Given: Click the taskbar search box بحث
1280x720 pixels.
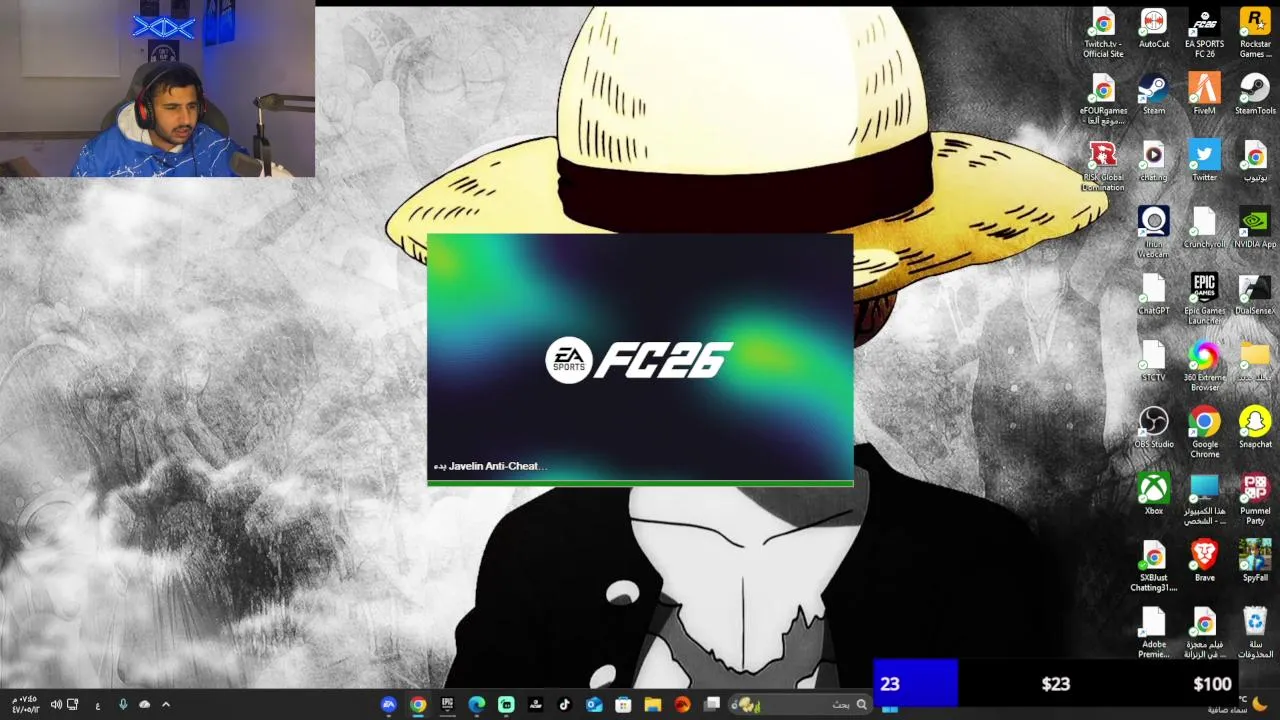Looking at the screenshot, I should tap(800, 704).
